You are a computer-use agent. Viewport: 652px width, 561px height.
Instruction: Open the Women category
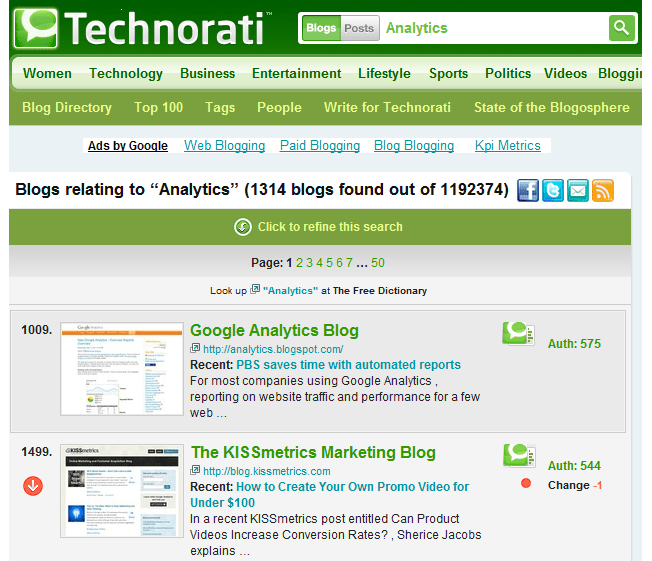coord(47,74)
